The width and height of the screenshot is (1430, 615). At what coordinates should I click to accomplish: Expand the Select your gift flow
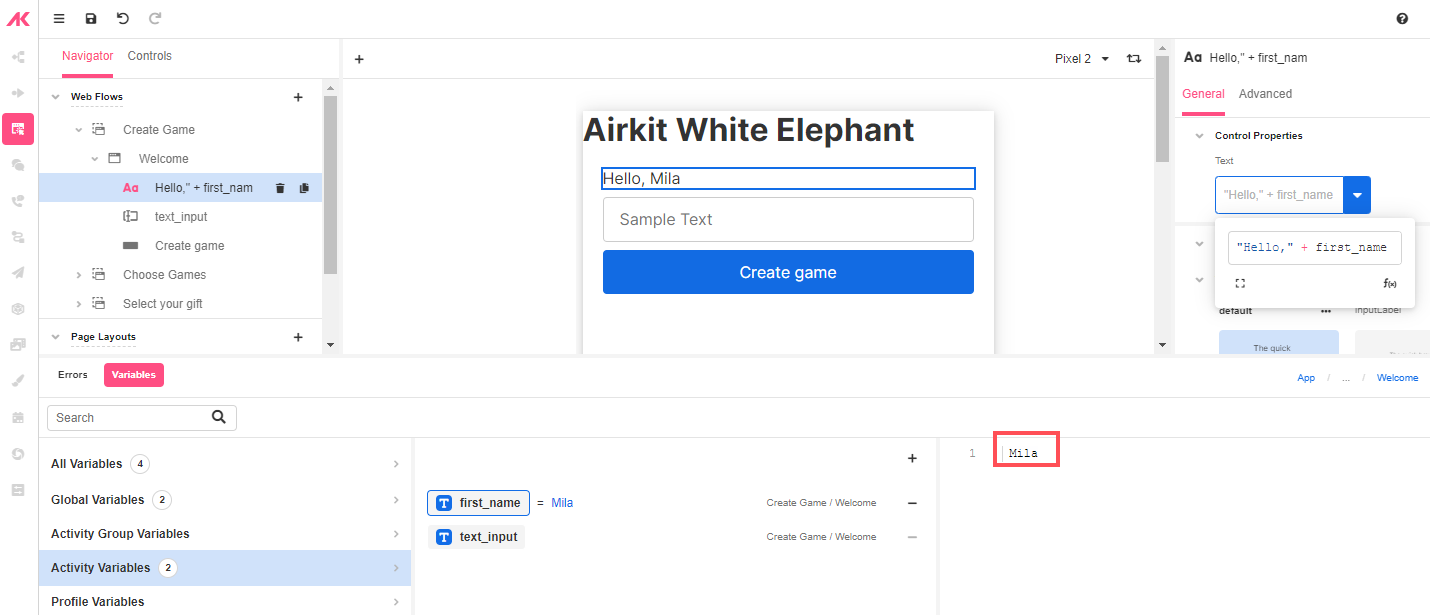tap(79, 304)
